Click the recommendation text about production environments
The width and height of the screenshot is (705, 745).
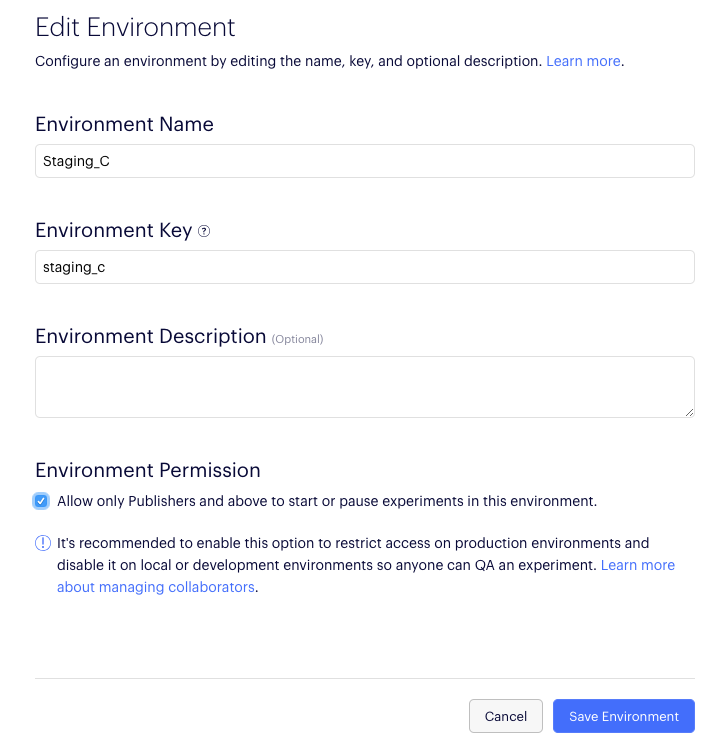pos(352,543)
